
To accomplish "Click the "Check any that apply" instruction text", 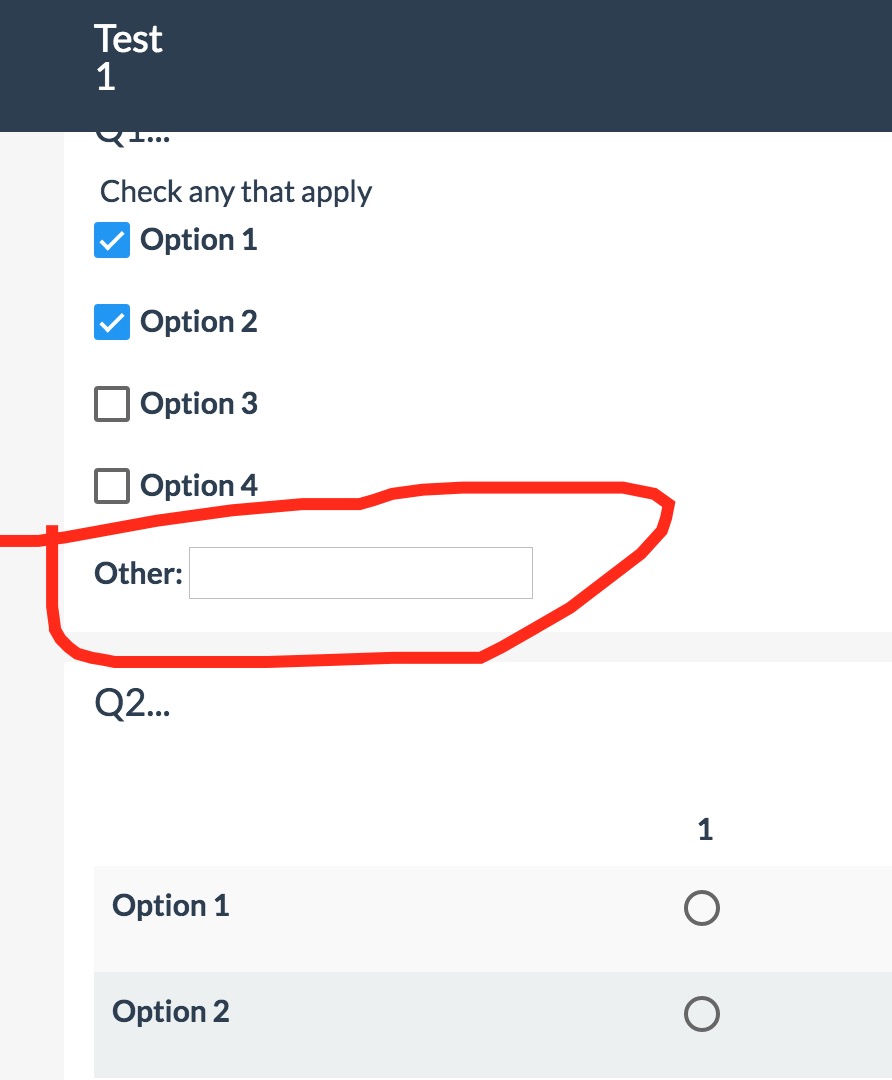I will click(236, 191).
